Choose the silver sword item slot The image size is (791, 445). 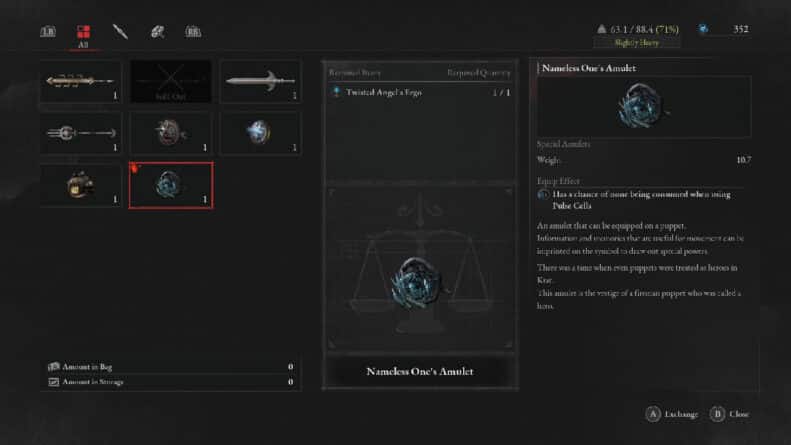coord(260,82)
